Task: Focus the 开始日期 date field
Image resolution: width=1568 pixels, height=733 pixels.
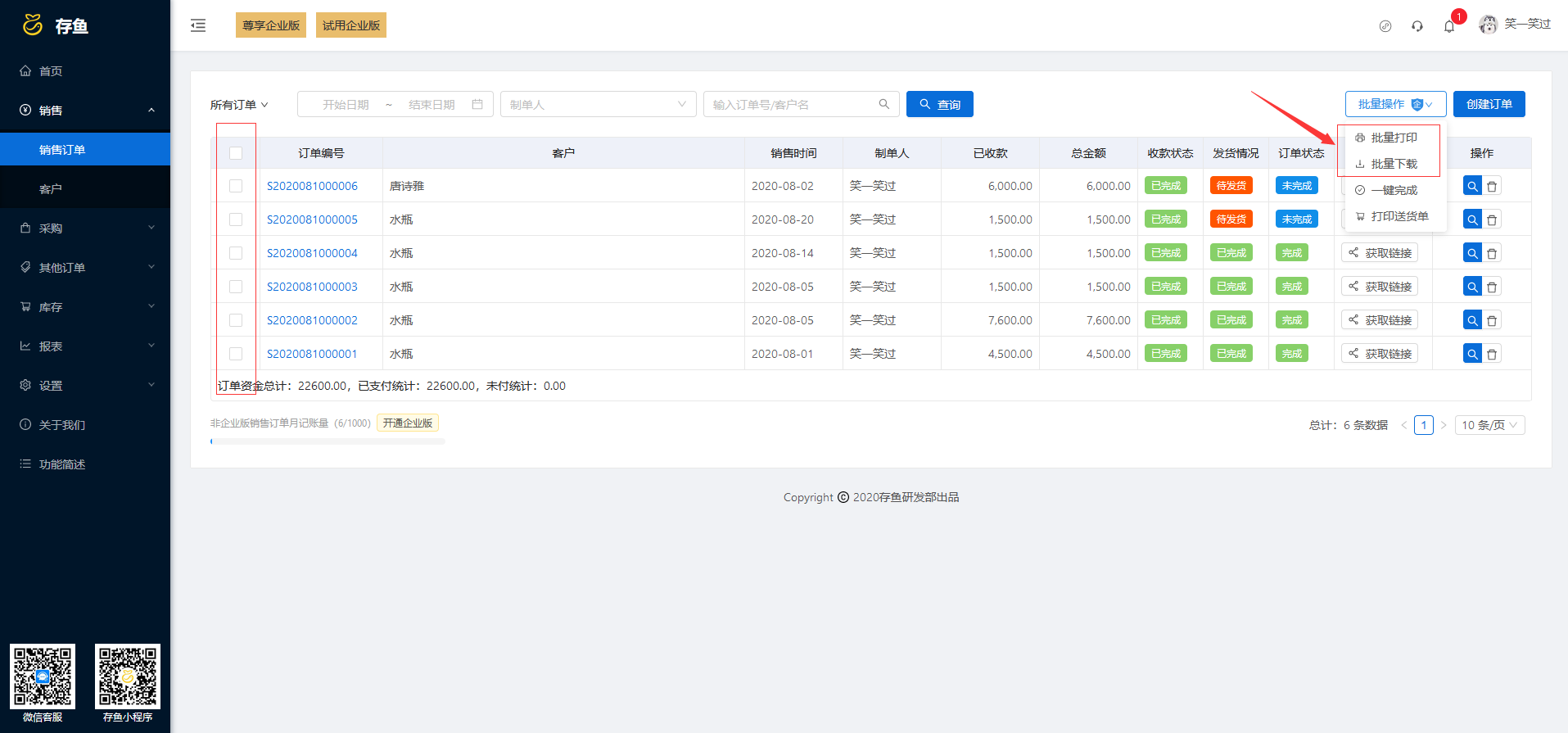Action: point(346,105)
